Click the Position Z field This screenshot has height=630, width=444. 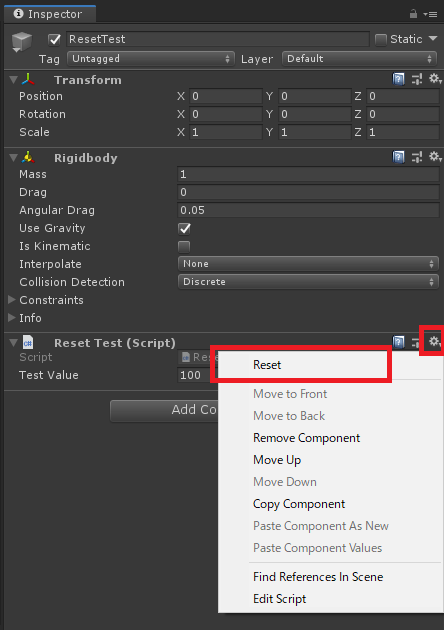pyautogui.click(x=403, y=96)
